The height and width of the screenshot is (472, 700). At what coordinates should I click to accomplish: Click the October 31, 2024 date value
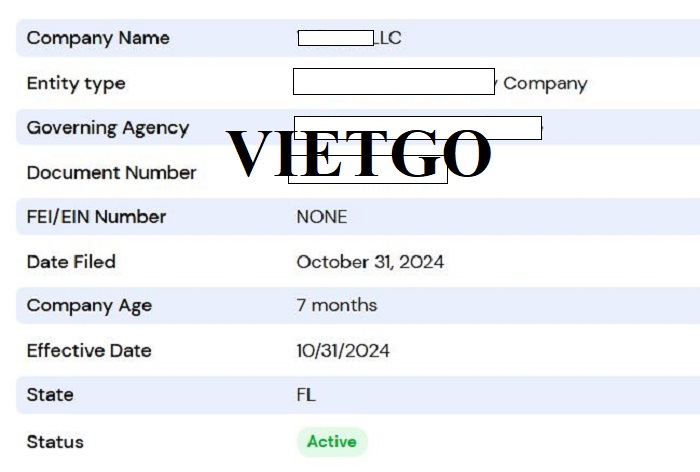click(x=370, y=262)
